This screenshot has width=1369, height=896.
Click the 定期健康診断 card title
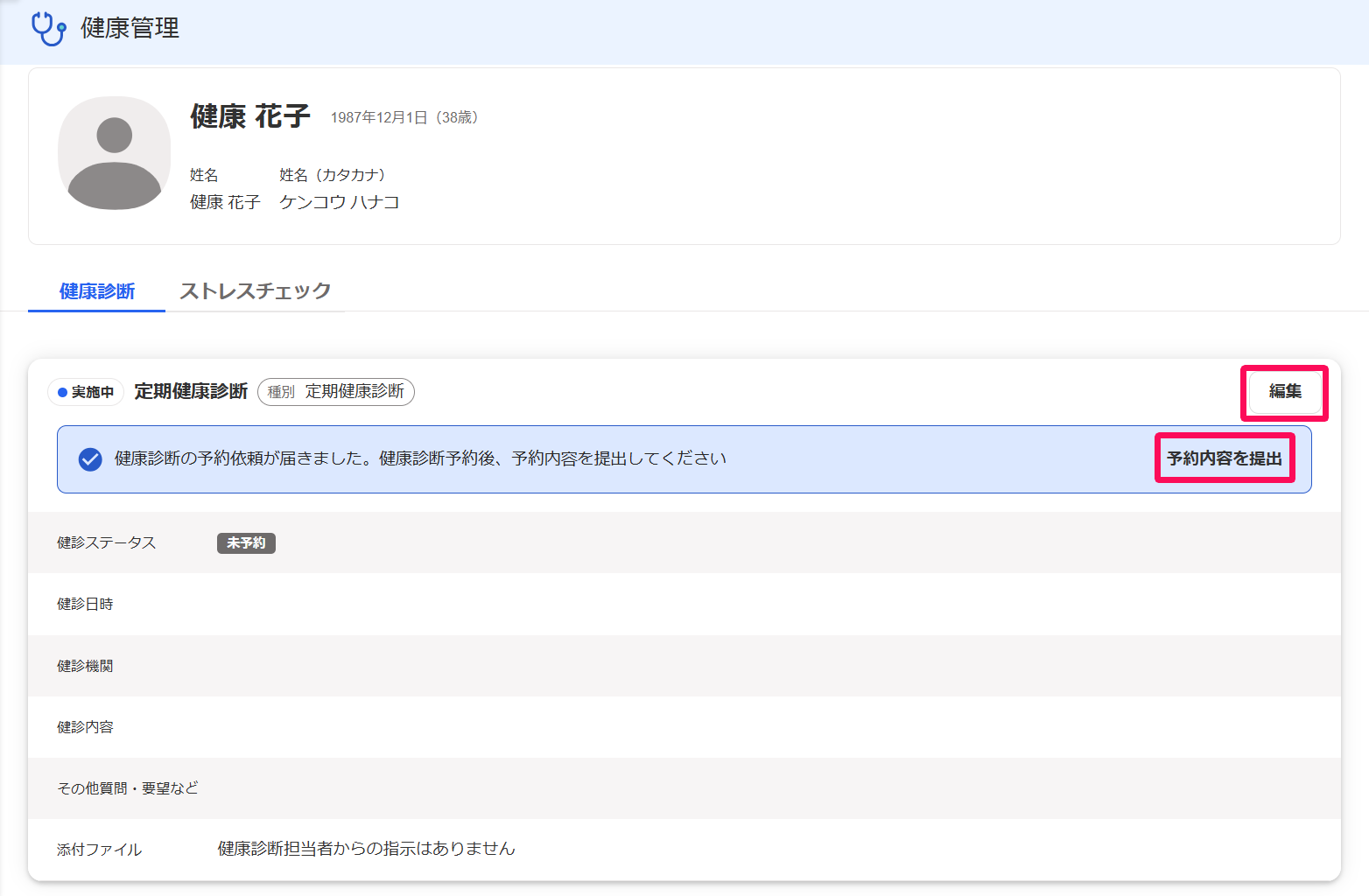pos(191,392)
